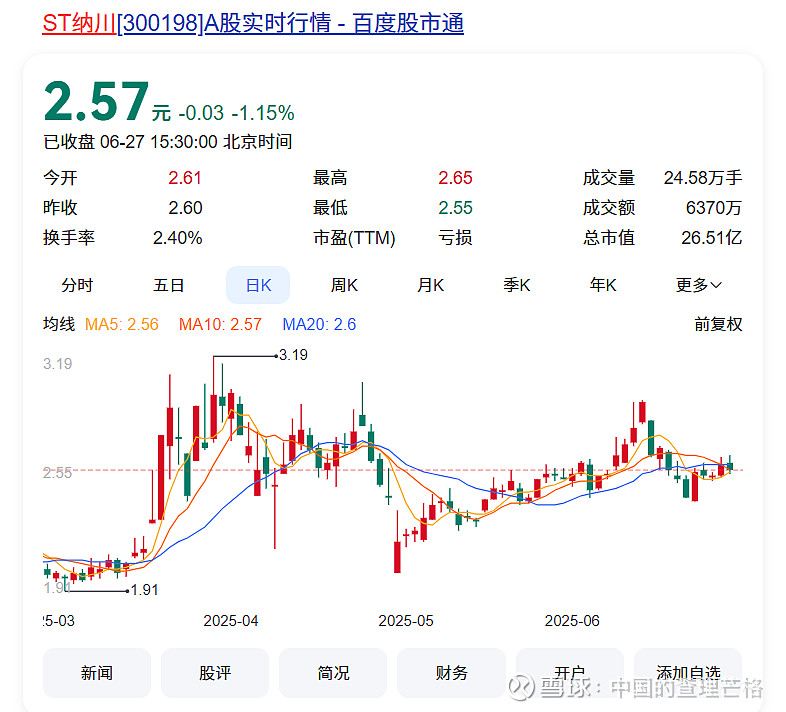This screenshot has height=712, width=786.
Task: Click the 市盈(TTM) value 亏损
Action: coord(455,238)
